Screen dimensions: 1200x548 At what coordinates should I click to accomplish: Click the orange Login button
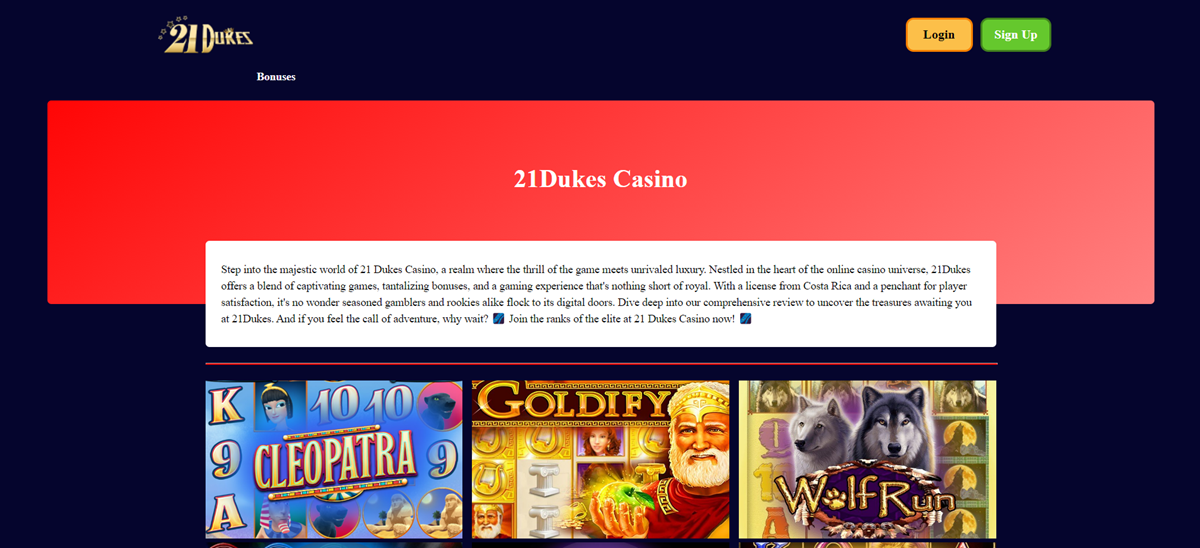coord(939,35)
